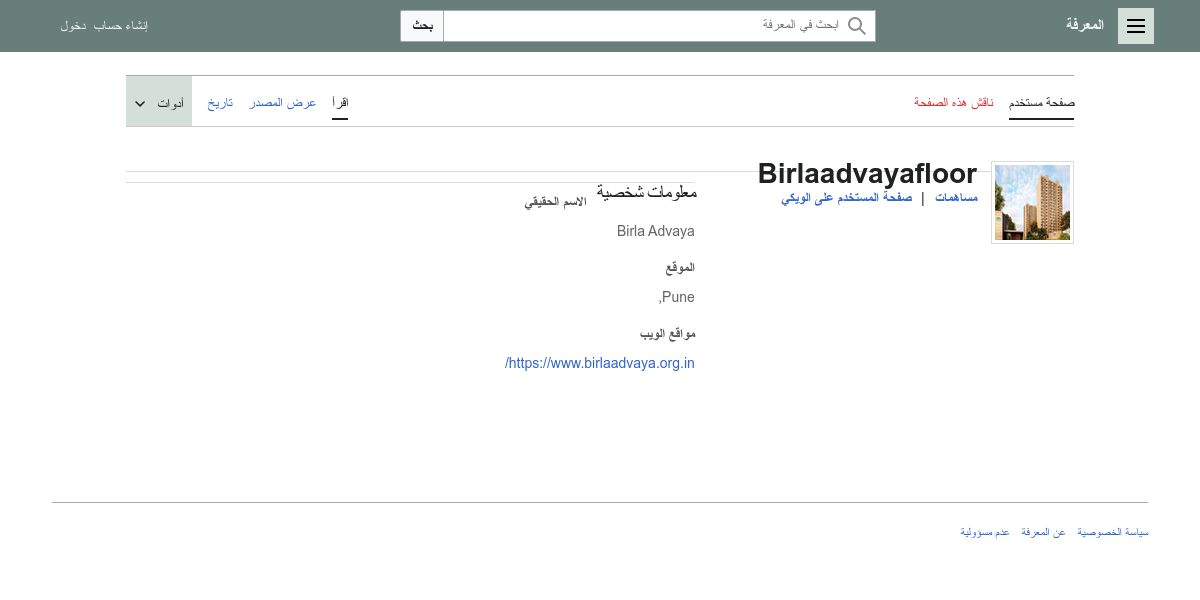
Task: Click the Birlaadvayafloor profile picture thumbnail
Action: (1032, 202)
